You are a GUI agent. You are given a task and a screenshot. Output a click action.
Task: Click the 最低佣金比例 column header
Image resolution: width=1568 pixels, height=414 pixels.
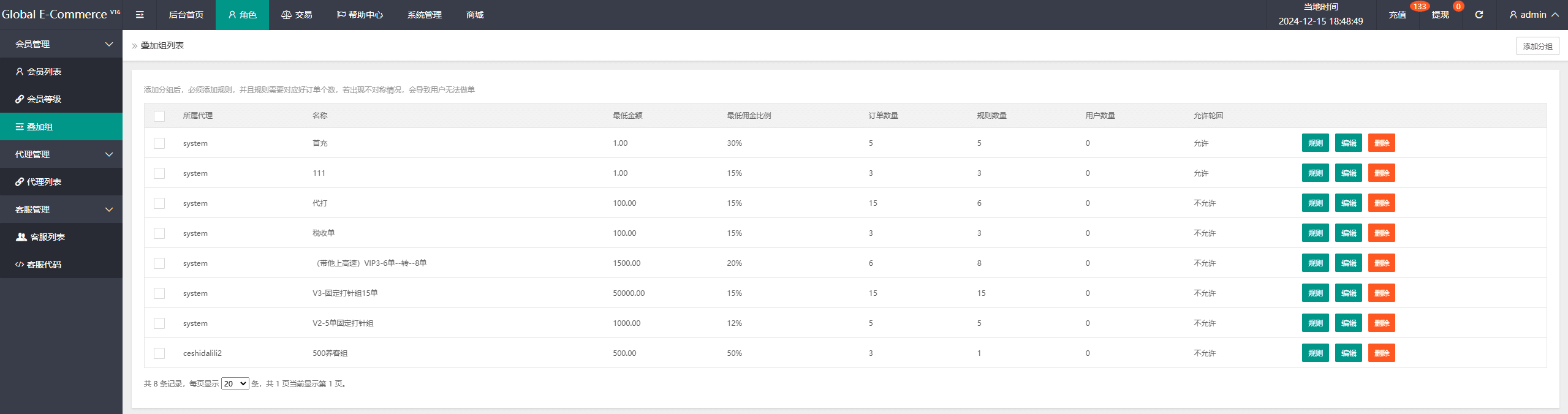[x=749, y=116]
